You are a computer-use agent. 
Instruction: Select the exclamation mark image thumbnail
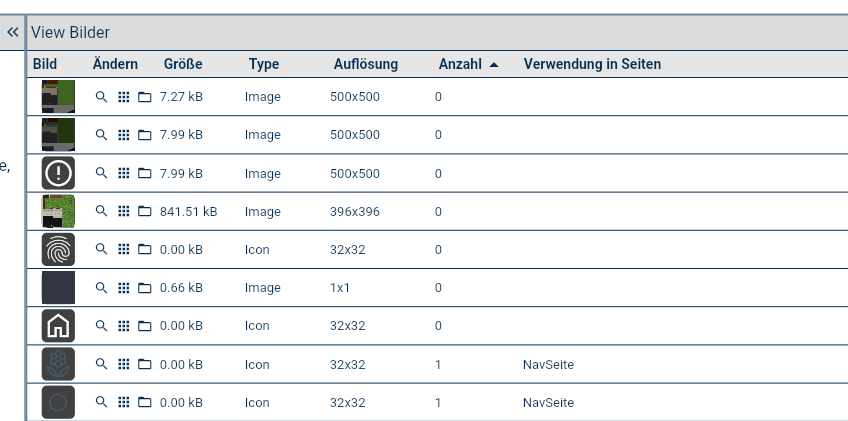(x=58, y=173)
